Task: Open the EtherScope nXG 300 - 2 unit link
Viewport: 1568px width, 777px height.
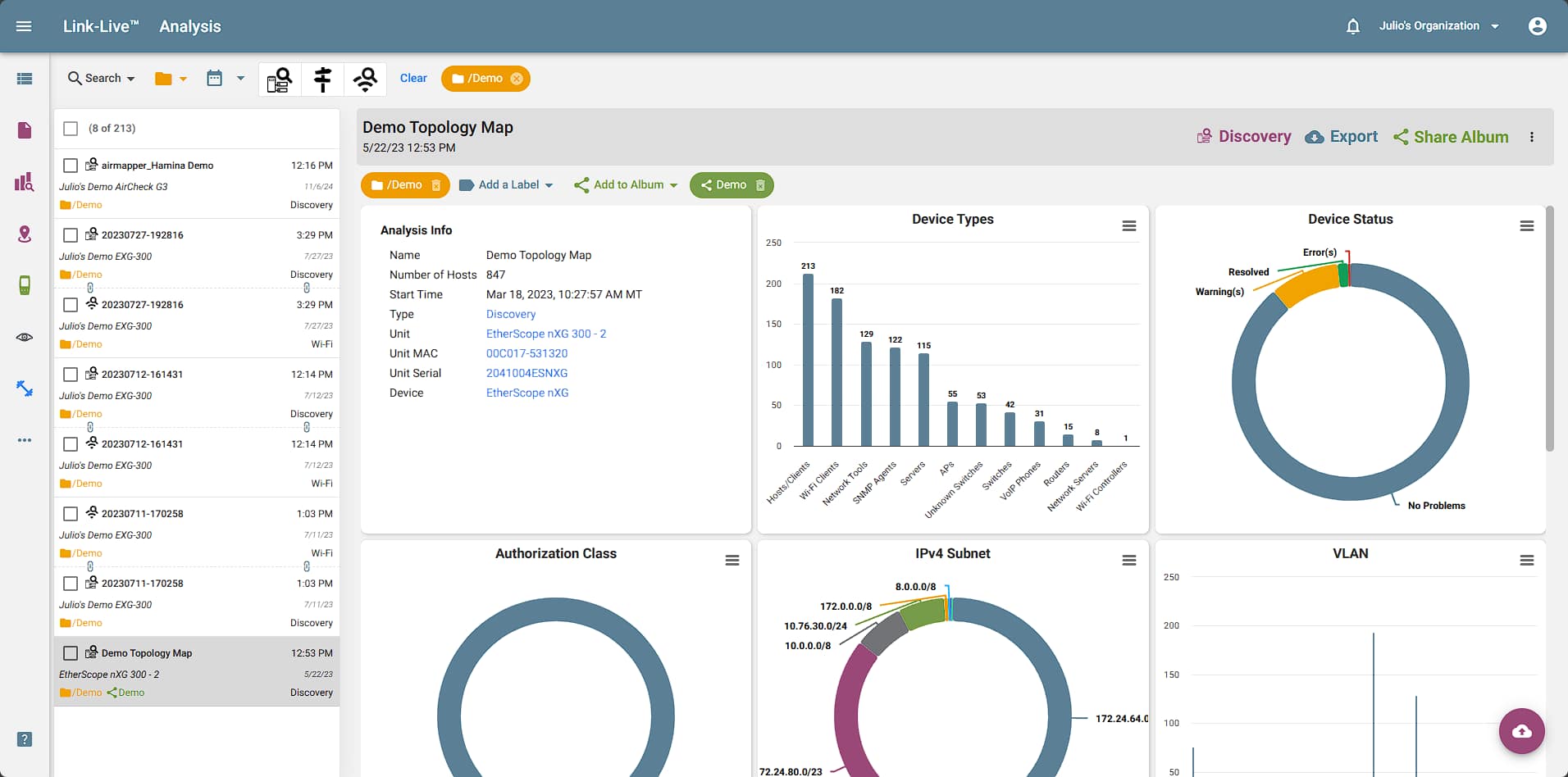Action: pyautogui.click(x=546, y=334)
